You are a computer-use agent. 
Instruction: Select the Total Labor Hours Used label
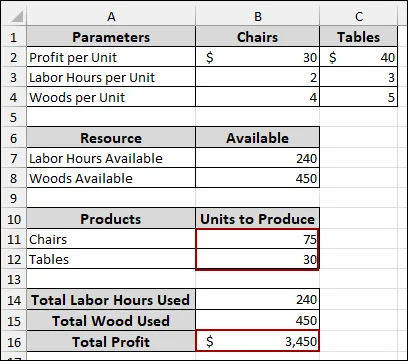pos(111,300)
